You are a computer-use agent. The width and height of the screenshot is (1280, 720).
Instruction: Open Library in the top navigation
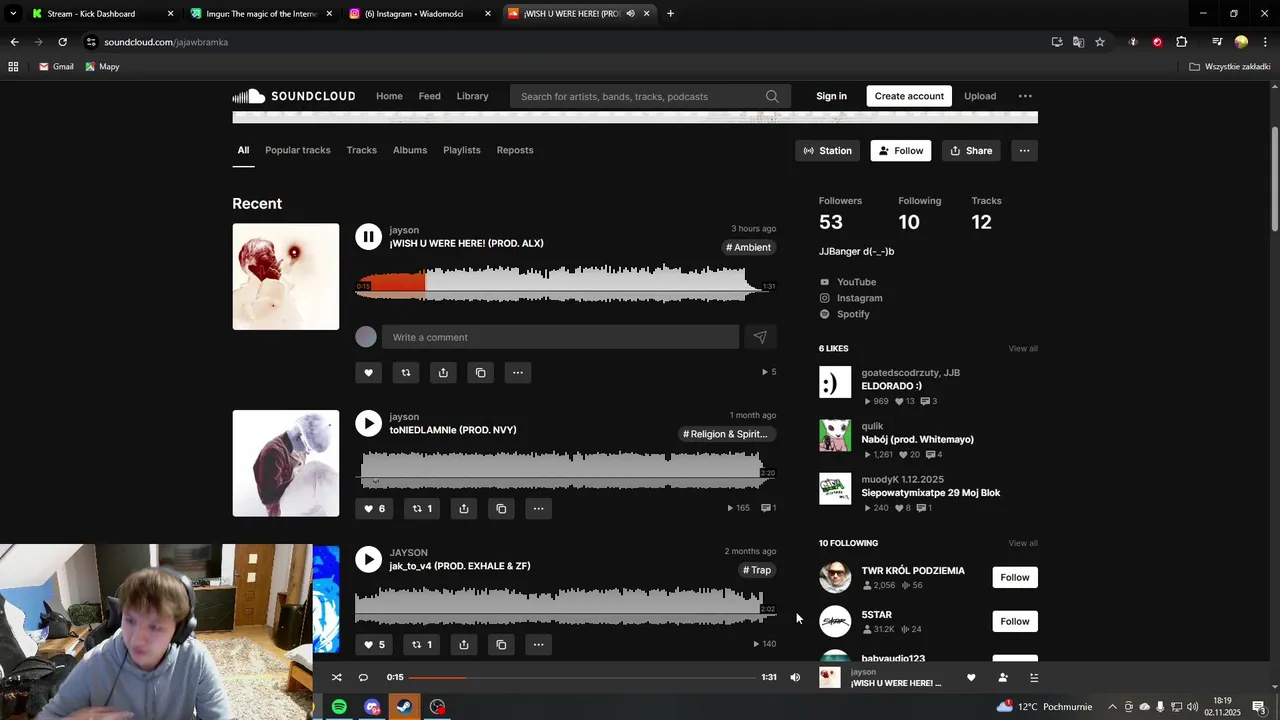pos(473,96)
